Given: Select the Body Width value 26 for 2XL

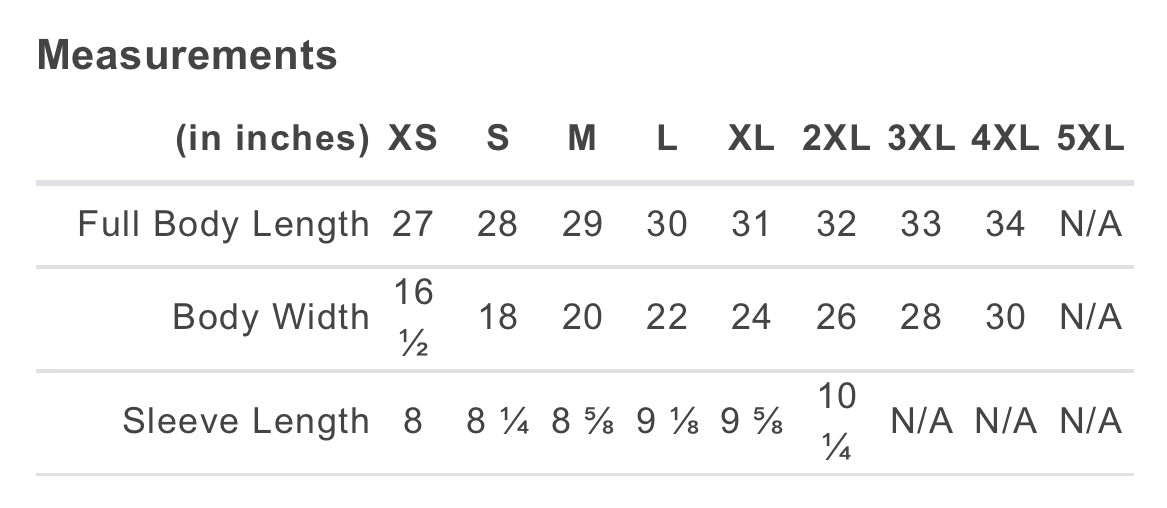Looking at the screenshot, I should click(x=836, y=317).
